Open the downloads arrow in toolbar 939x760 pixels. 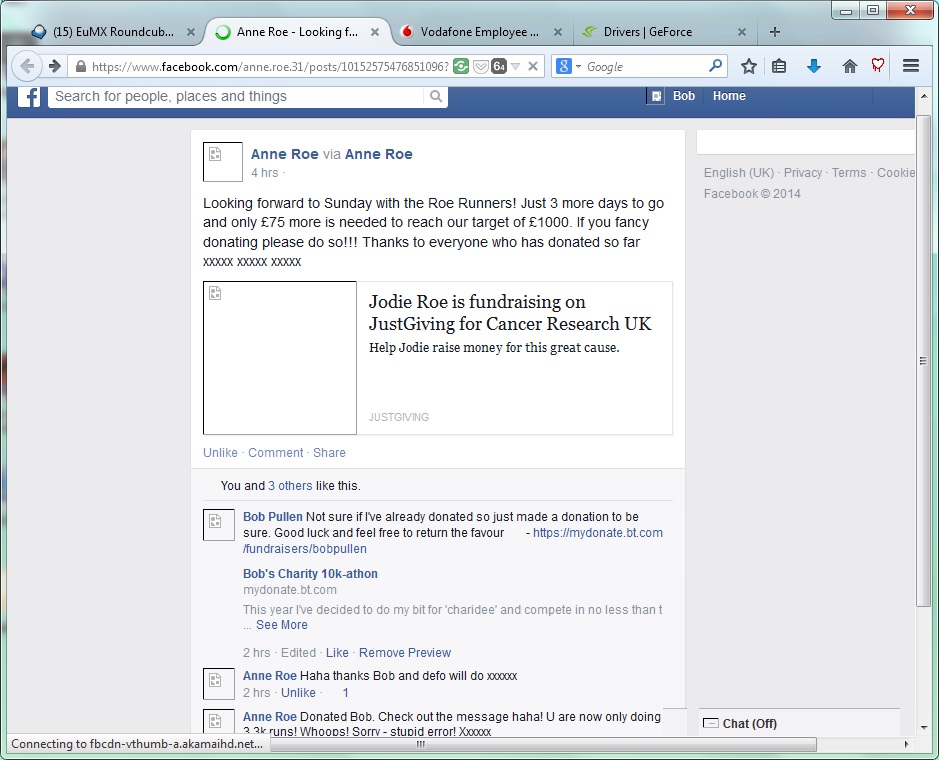click(813, 66)
